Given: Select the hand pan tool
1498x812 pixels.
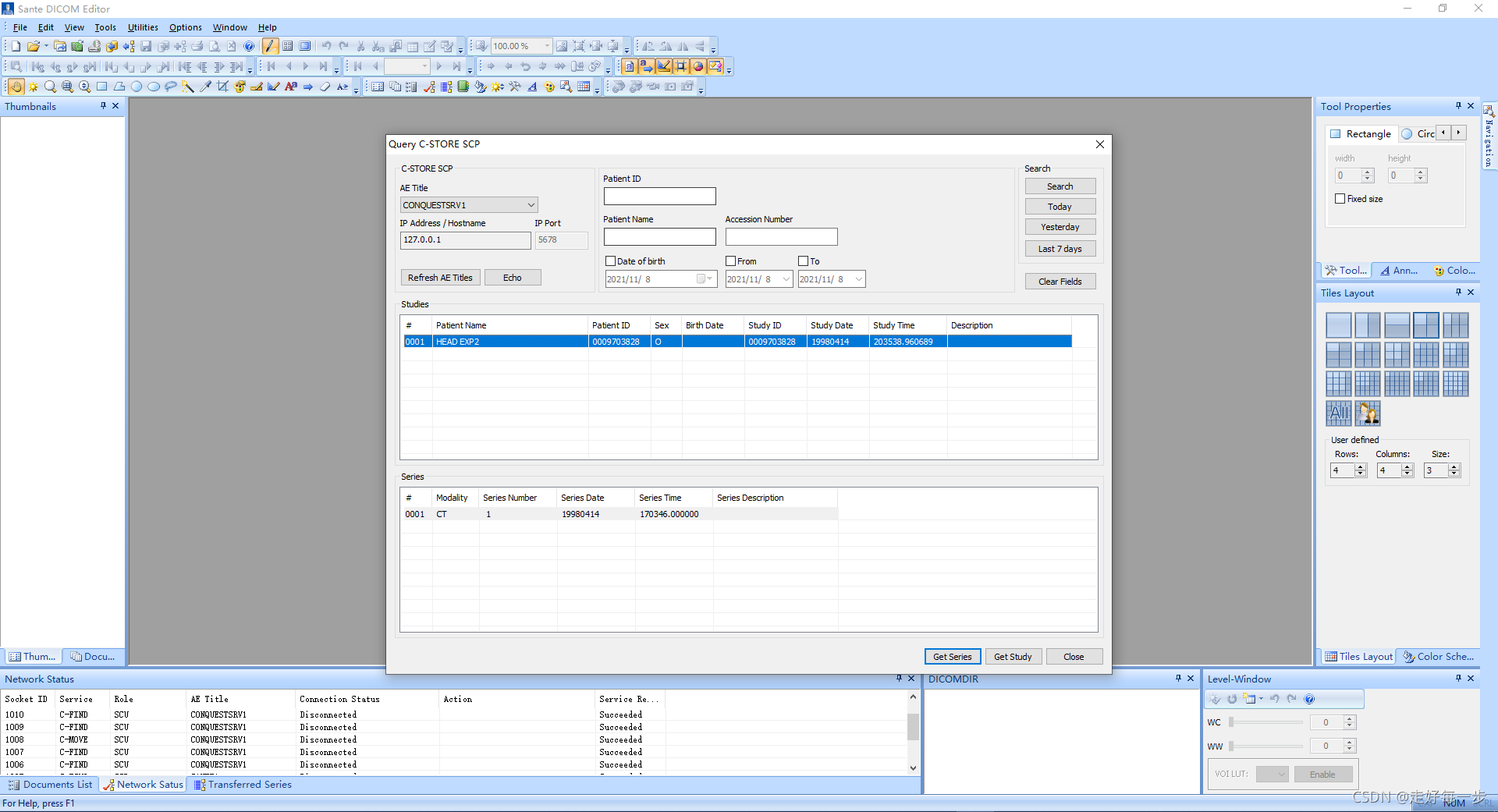Looking at the screenshot, I should (16, 87).
